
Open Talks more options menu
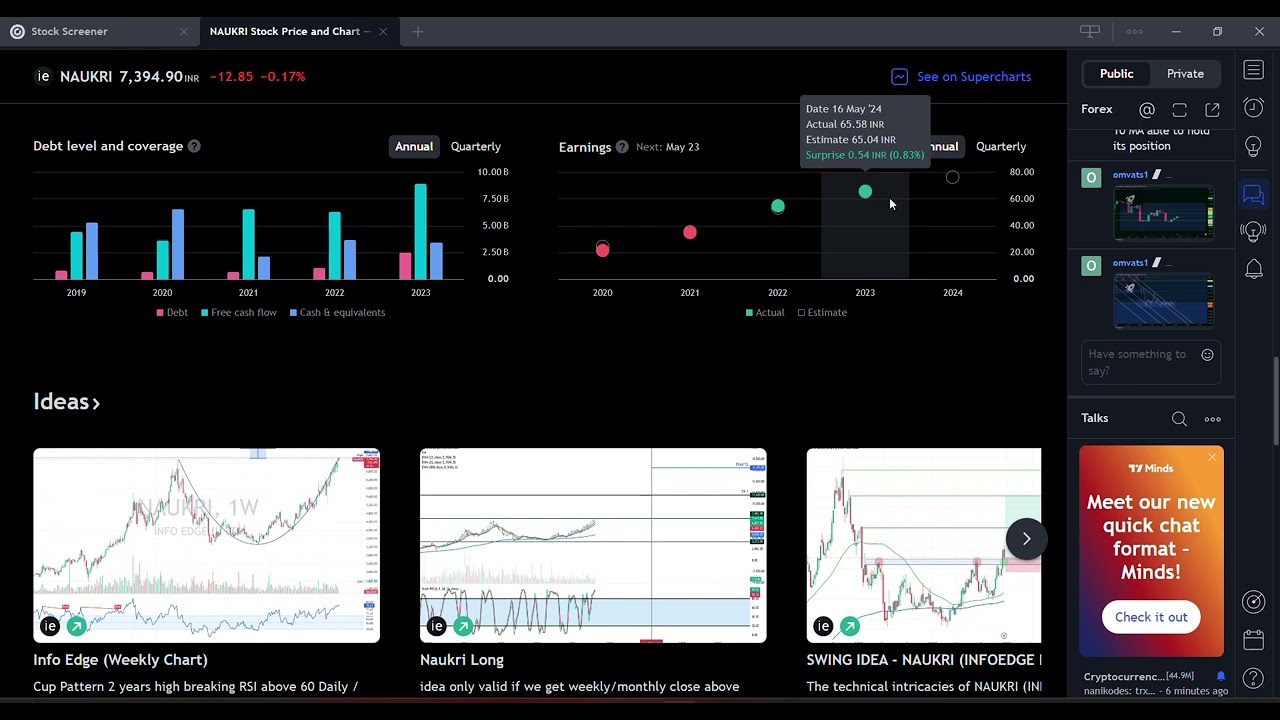1213,419
